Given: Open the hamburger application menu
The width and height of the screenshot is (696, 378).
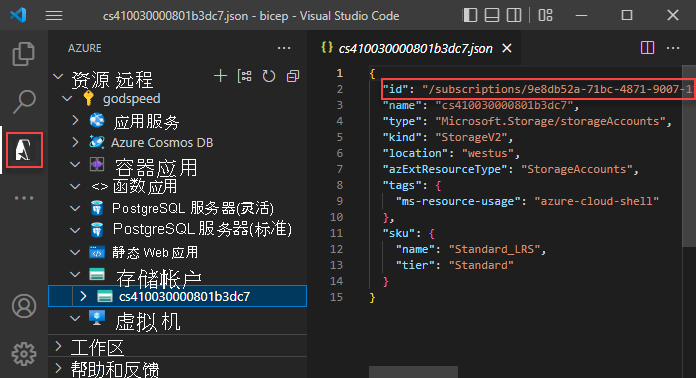Looking at the screenshot, I should tap(54, 16).
